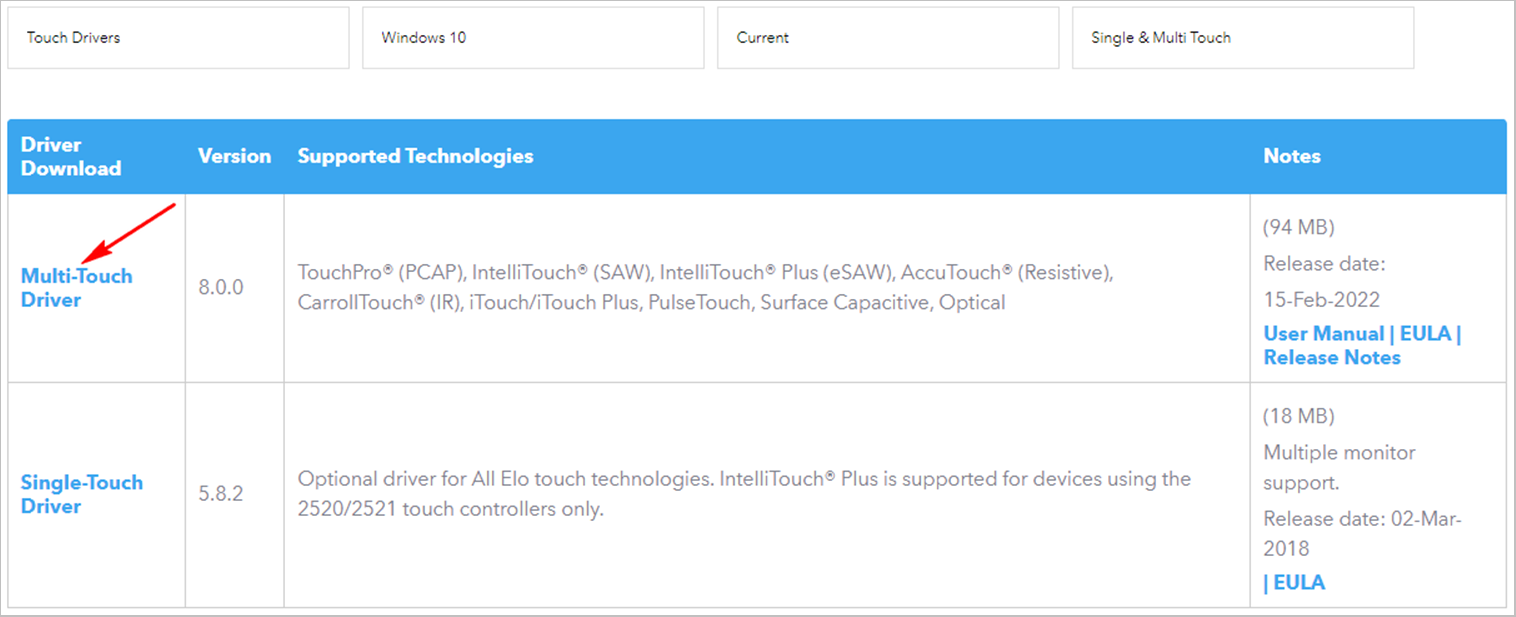View the Release Notes link
The width and height of the screenshot is (1516, 617).
click(1332, 357)
